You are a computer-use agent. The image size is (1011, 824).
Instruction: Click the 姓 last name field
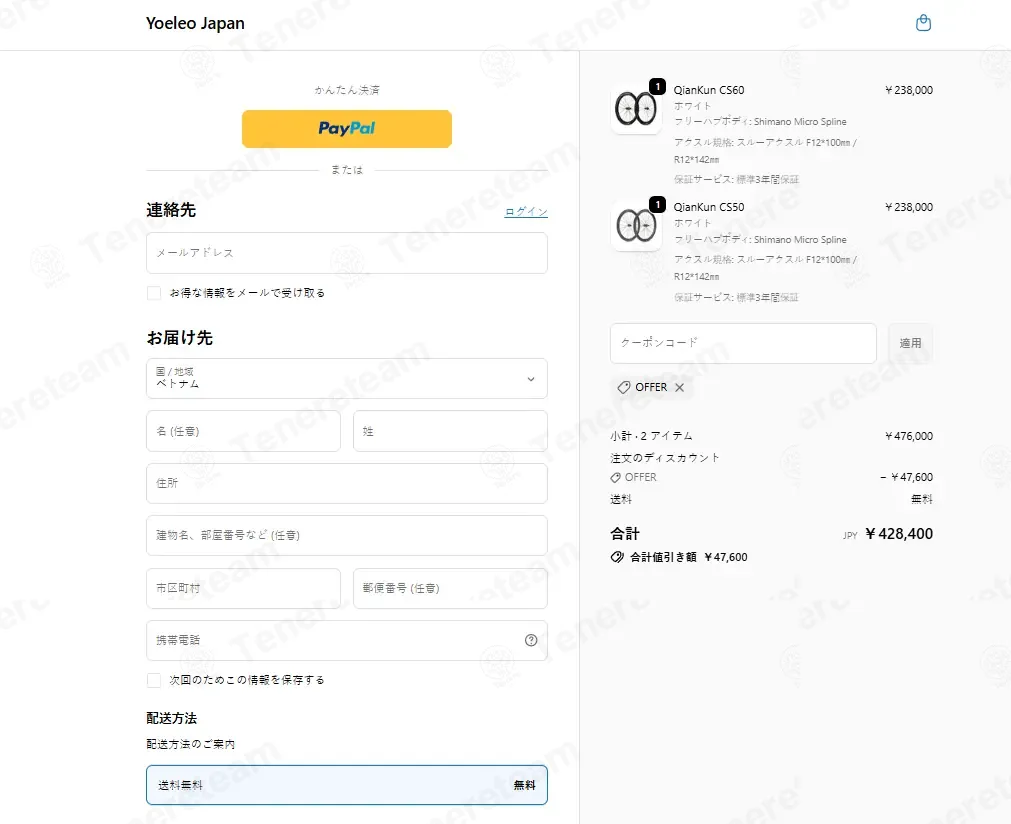tap(450, 431)
